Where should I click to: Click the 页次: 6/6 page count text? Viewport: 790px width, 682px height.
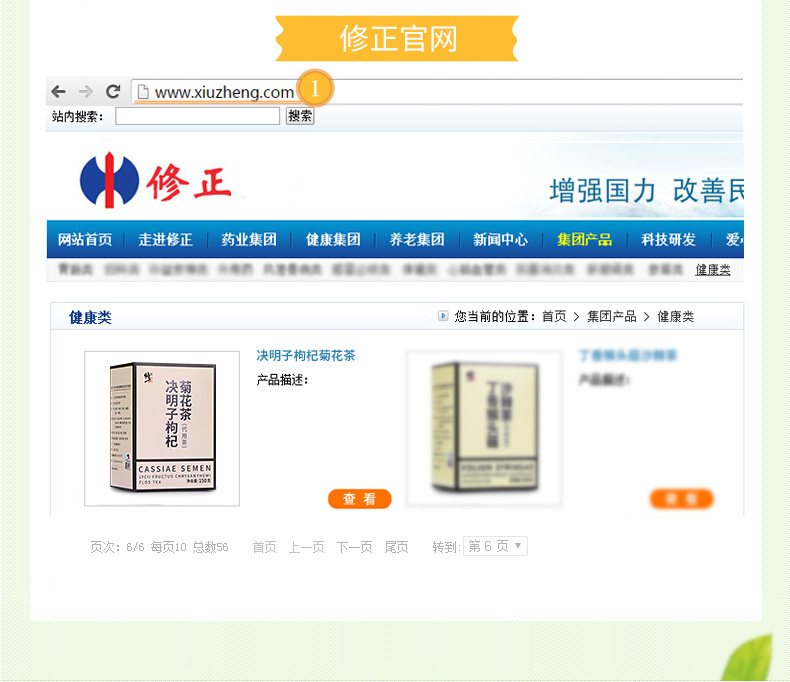(117, 547)
